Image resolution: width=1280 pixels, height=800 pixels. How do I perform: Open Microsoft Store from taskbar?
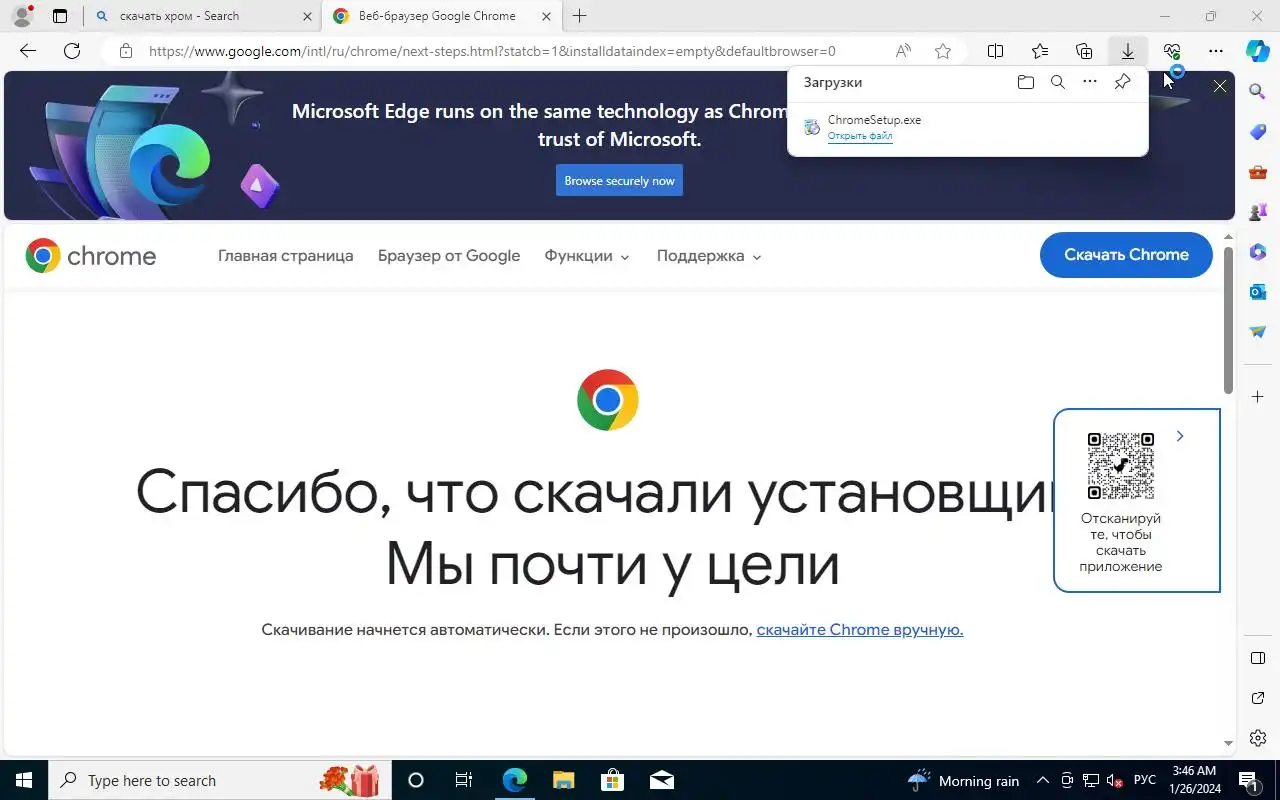612,780
